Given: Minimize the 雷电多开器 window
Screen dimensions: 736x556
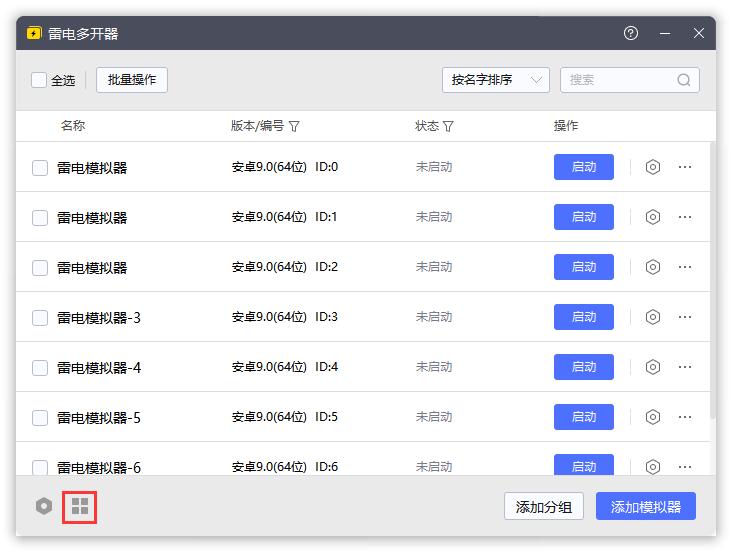Looking at the screenshot, I should 665,33.
